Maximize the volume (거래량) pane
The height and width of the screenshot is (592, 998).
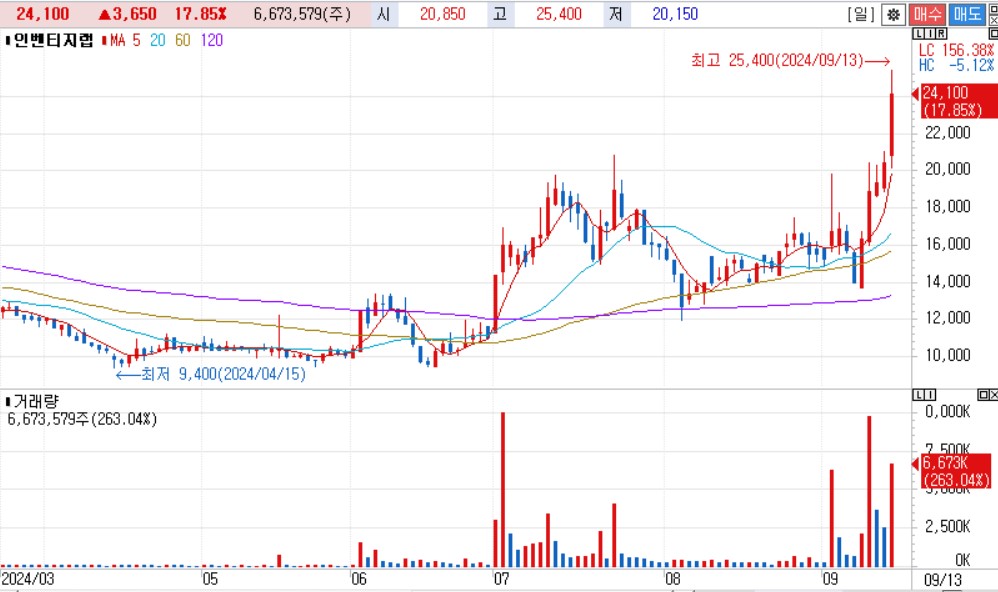pos(983,395)
